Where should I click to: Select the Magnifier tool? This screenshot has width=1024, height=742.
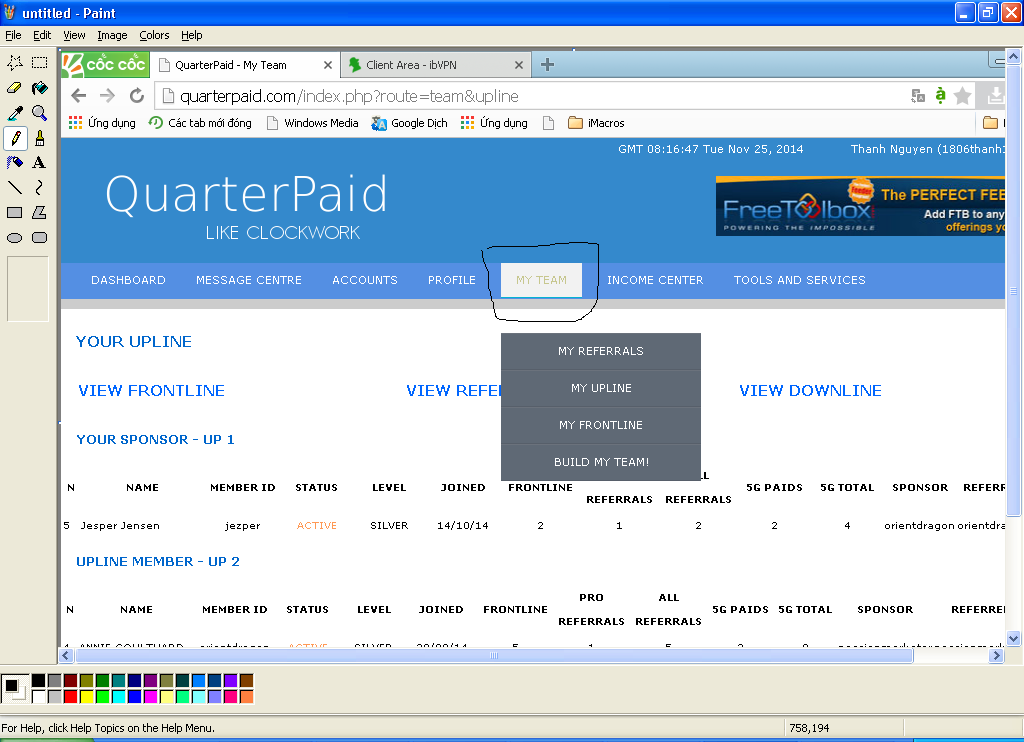[x=39, y=113]
